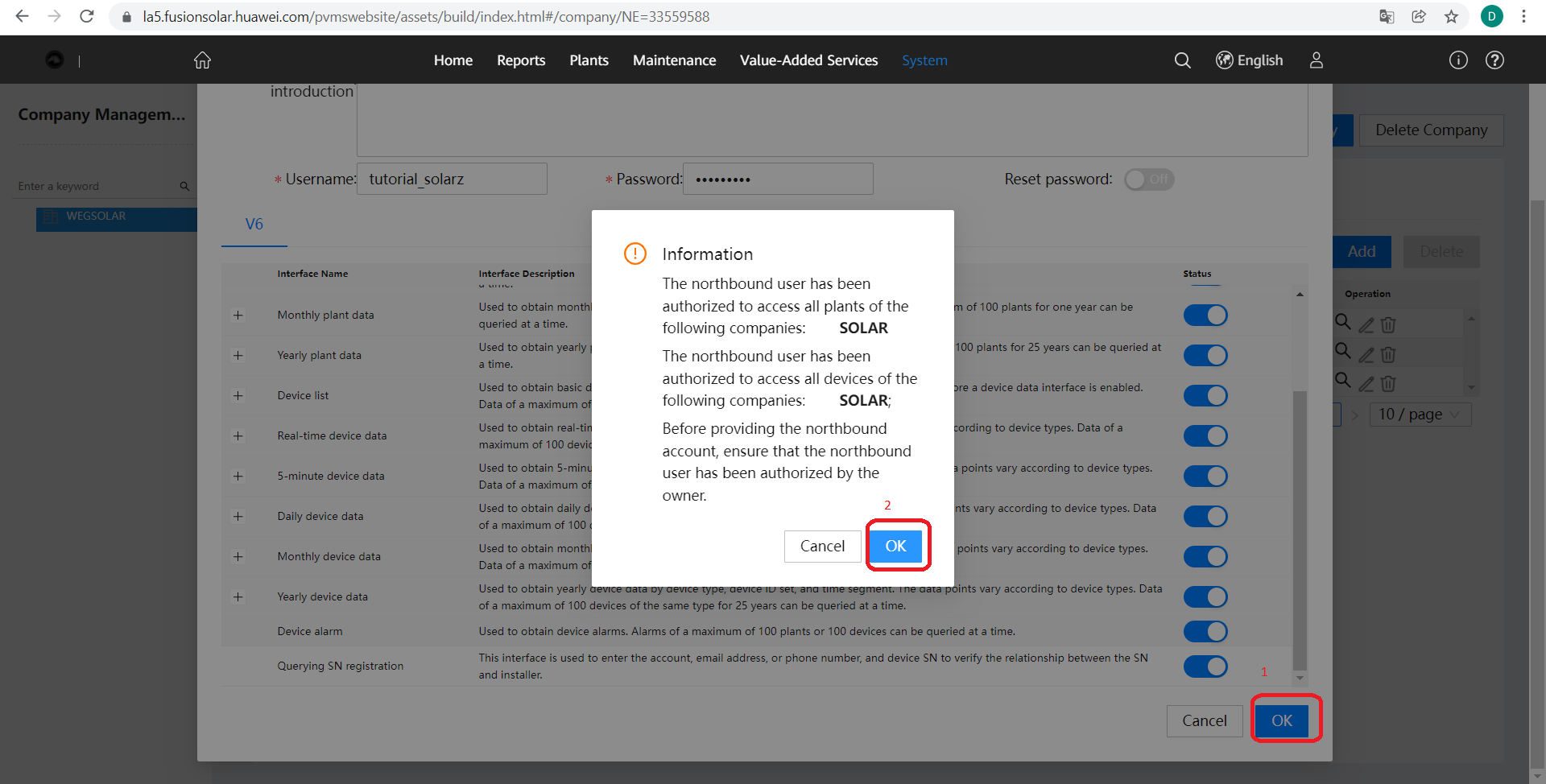Turn off Querying SN registration switch
The height and width of the screenshot is (784, 1546).
pos(1205,666)
